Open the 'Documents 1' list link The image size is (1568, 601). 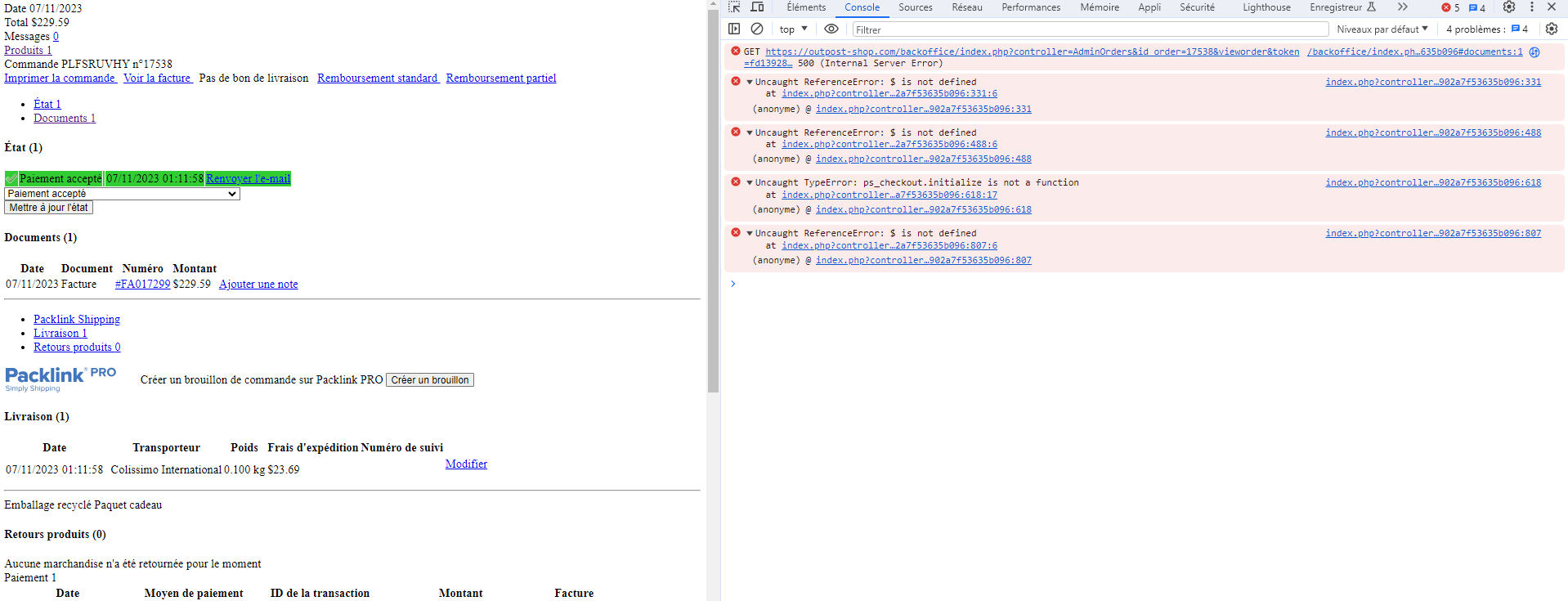[65, 119]
